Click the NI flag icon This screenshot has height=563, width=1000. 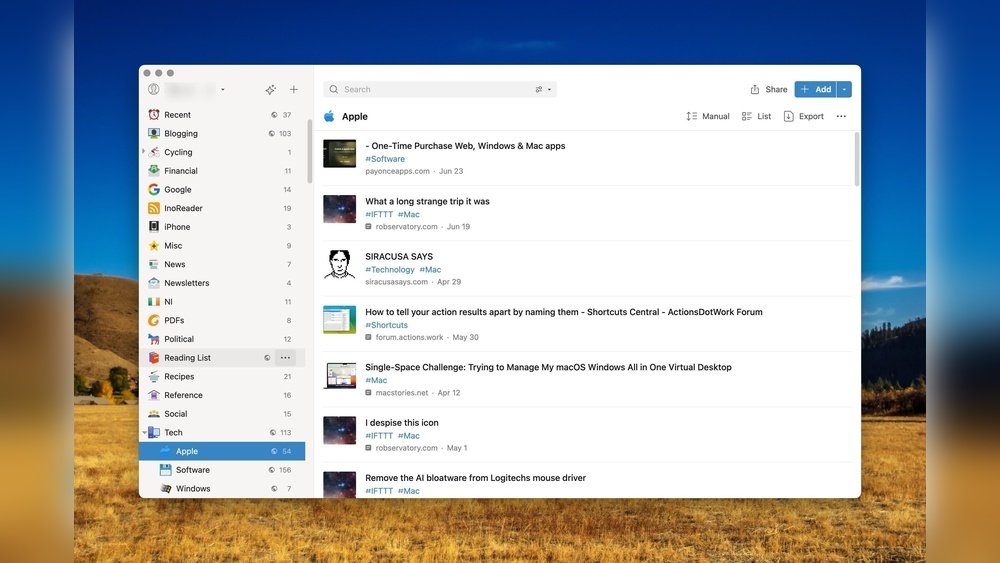click(154, 302)
